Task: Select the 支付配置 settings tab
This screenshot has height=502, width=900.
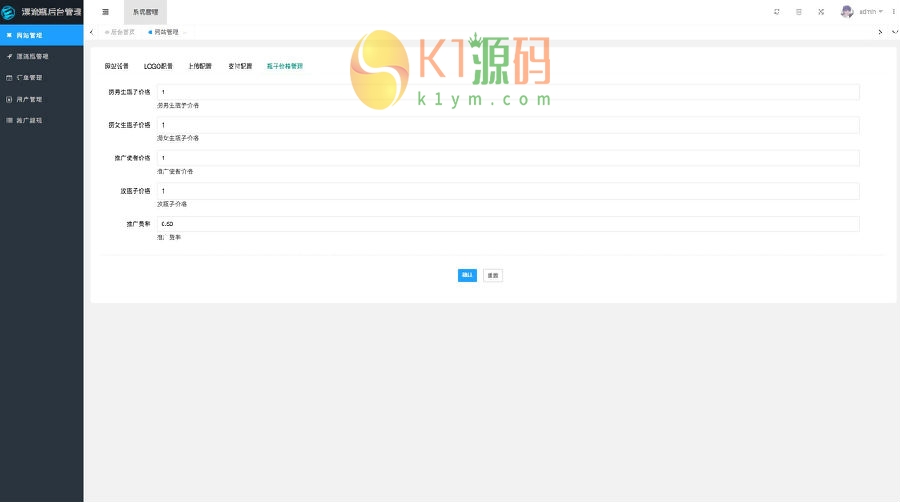Action: 240,66
